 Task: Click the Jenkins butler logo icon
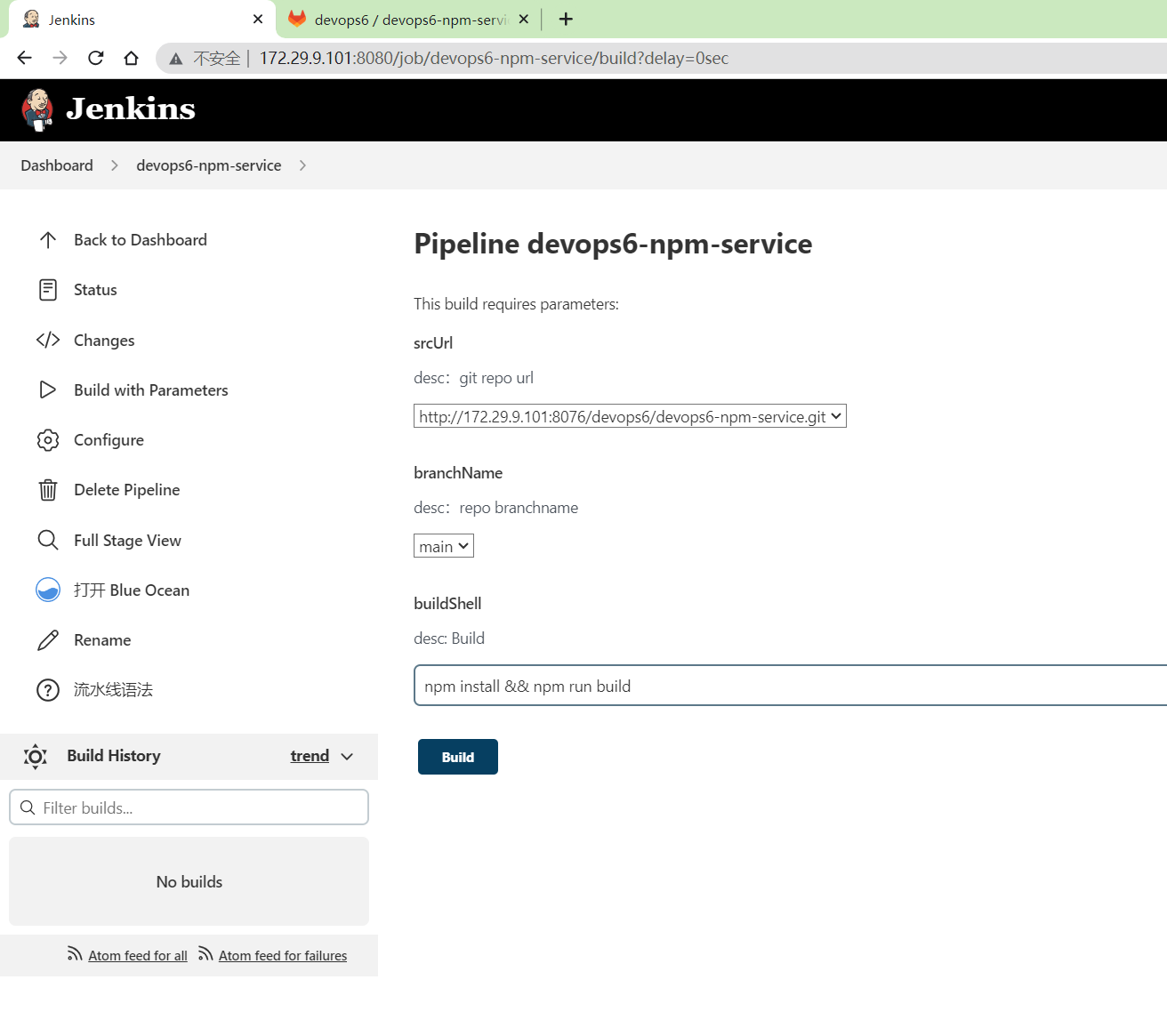(x=37, y=110)
